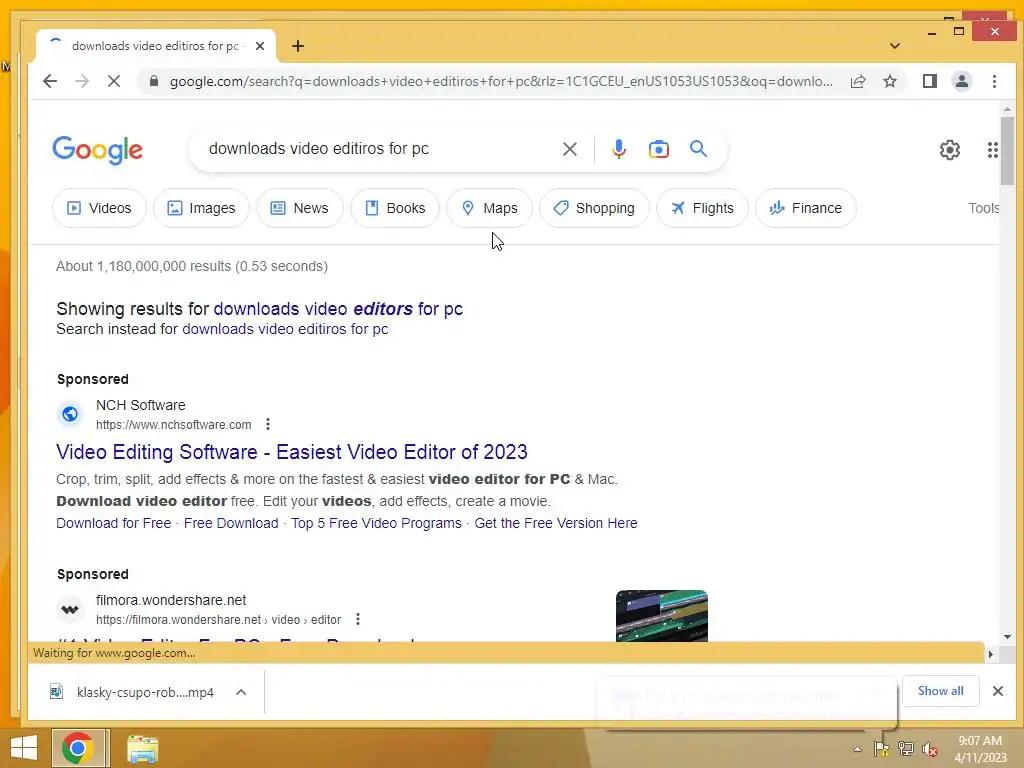Expand download item options chevron
This screenshot has height=768, width=1024.
point(241,692)
